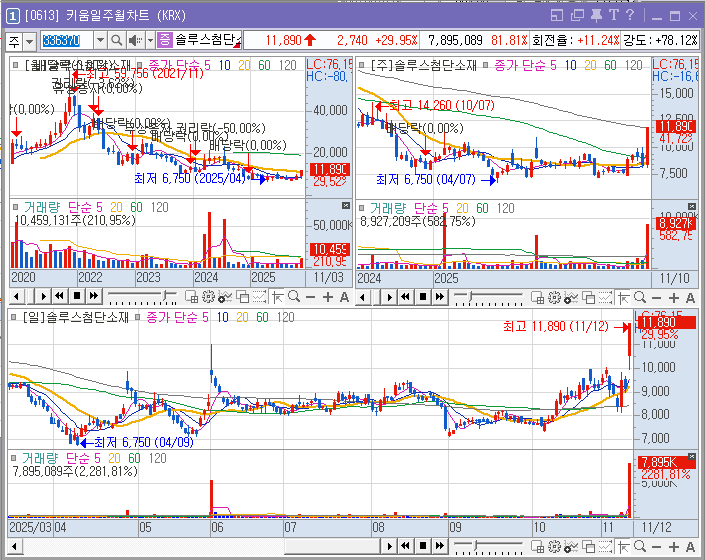Play the monthly chart replay
Screen dimensions: 705x560
(x=43, y=297)
